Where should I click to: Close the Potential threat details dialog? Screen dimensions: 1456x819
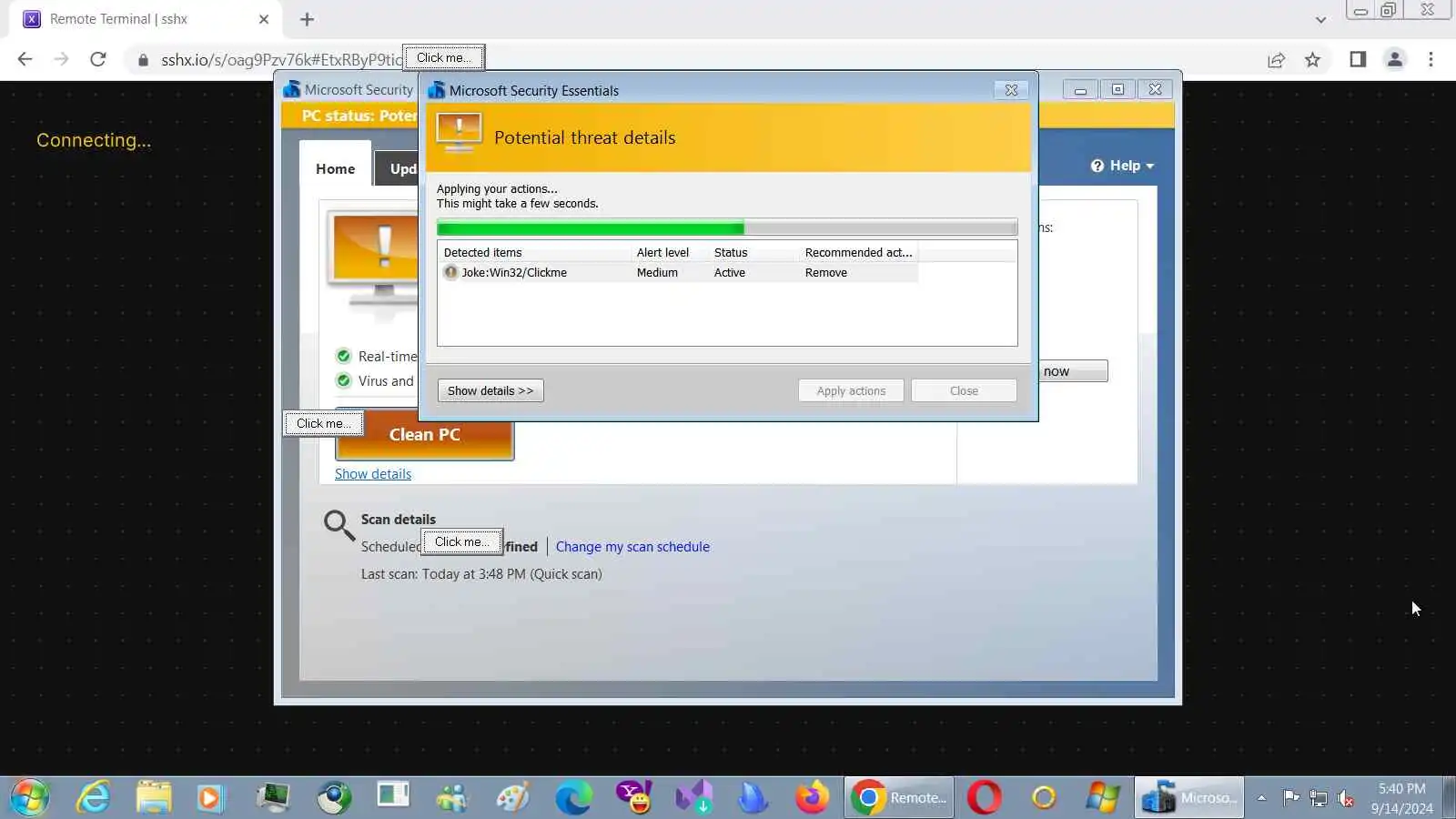[1011, 89]
